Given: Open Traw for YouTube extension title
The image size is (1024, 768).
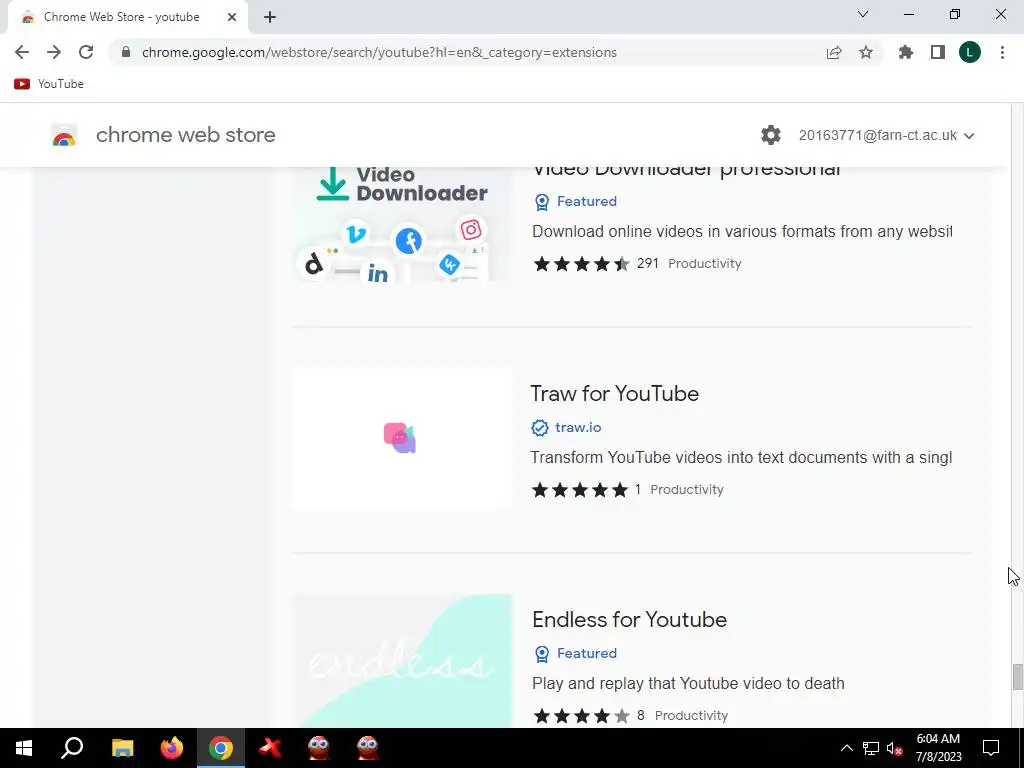Looking at the screenshot, I should (614, 393).
